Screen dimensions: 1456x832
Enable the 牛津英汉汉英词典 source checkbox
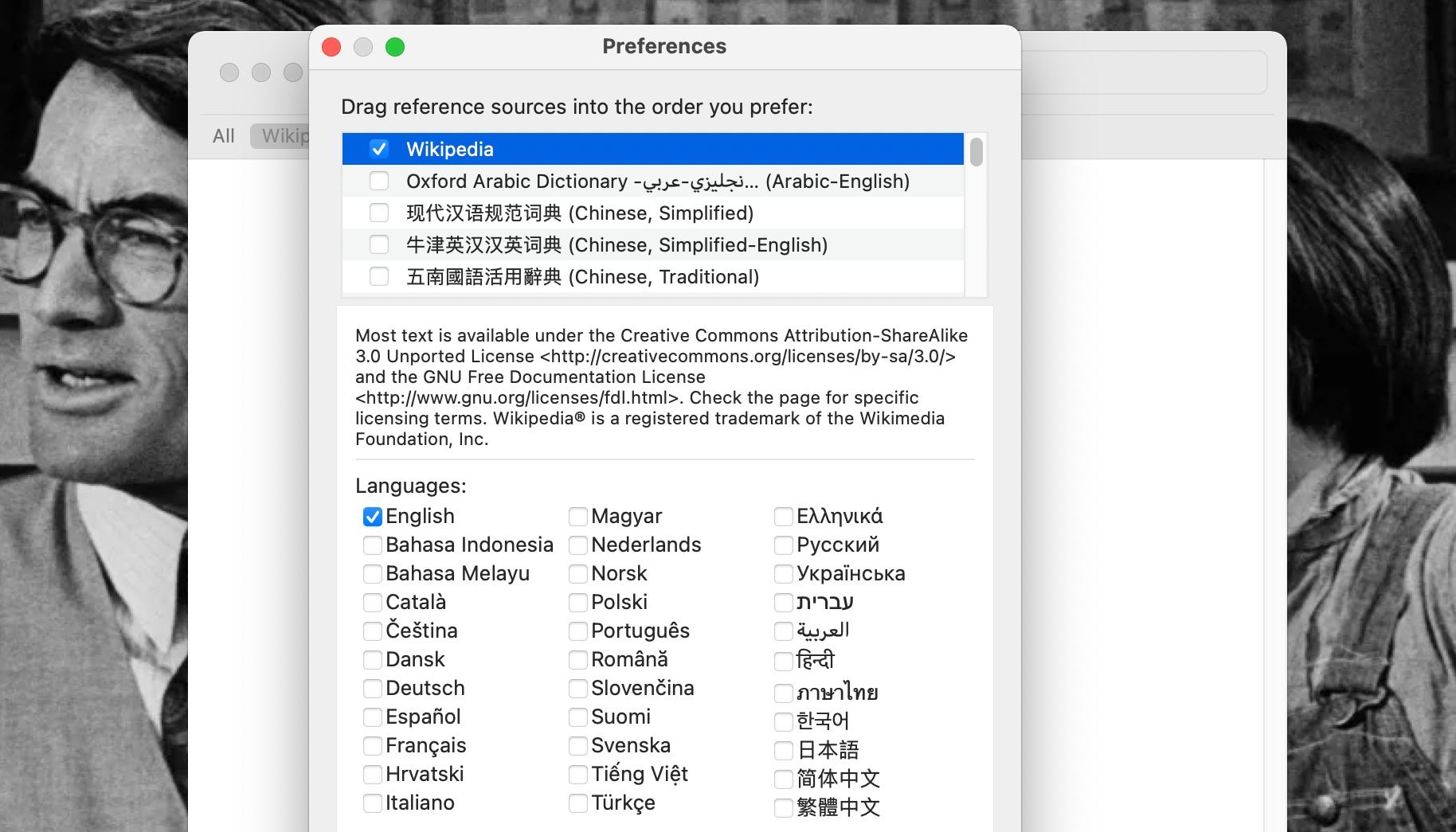tap(379, 244)
